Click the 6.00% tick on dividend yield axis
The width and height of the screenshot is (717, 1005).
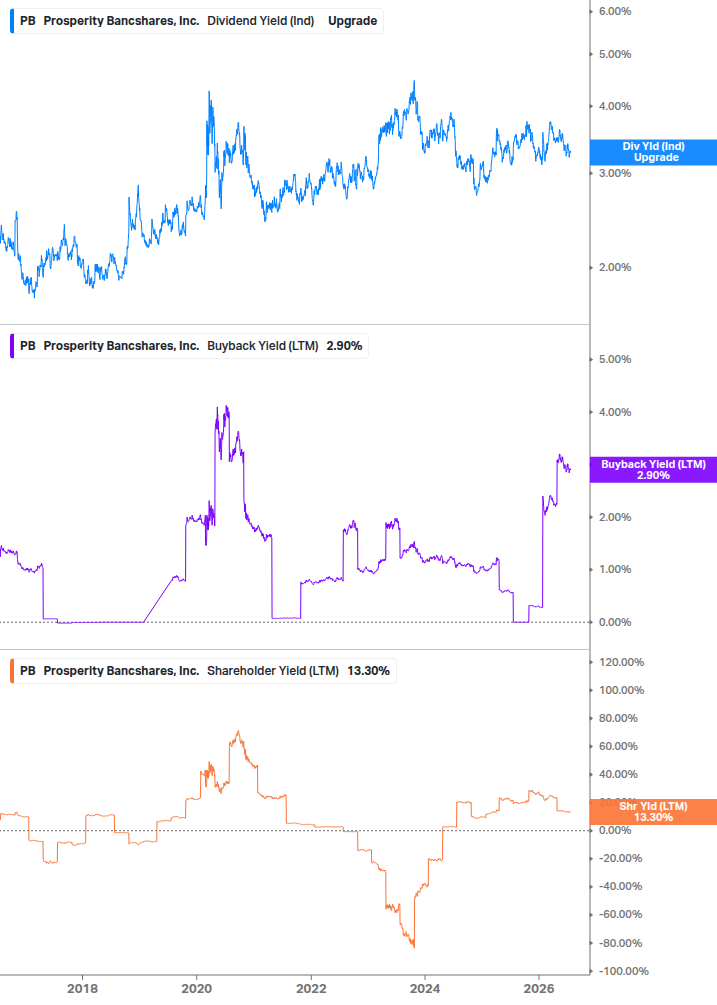tap(614, 12)
